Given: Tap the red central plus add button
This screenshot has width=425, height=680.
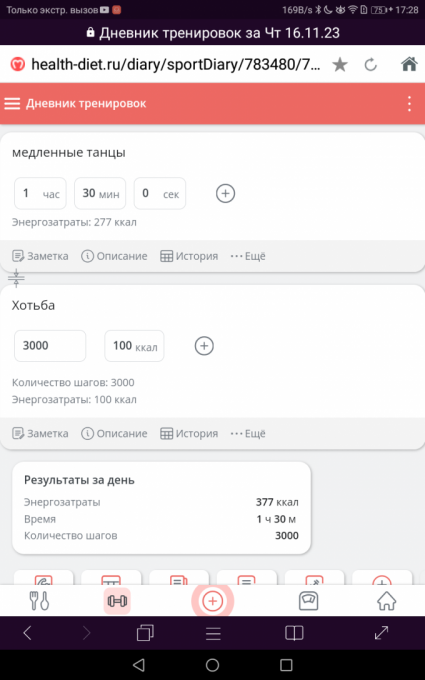Looking at the screenshot, I should 212,601.
